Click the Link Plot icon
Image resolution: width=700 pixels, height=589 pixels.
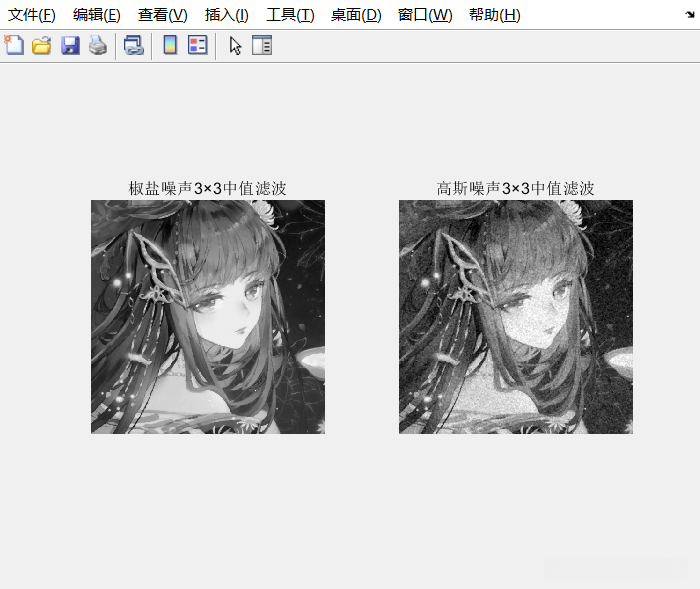point(133,46)
